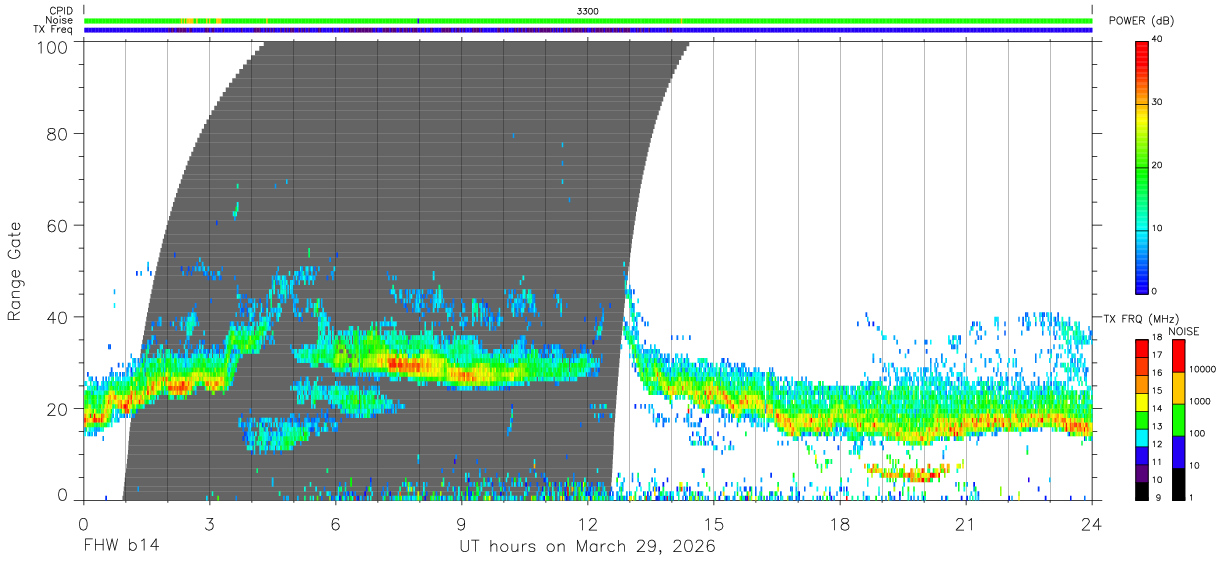Viewport: 1228px width, 567px height.
Task: Click the UT hours tick label 18
Action: 840,524
